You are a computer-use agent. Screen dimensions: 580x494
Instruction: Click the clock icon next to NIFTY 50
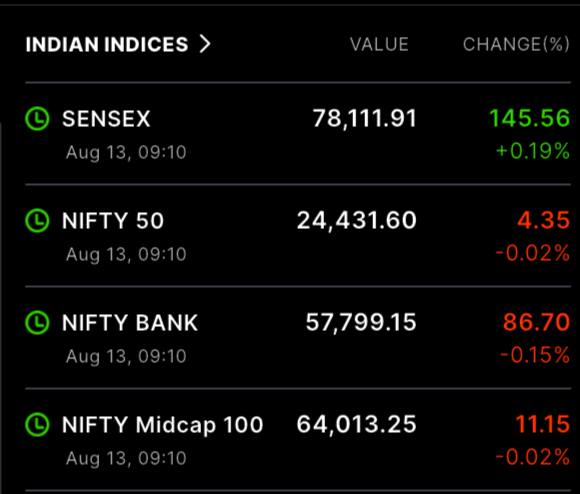[x=37, y=221]
